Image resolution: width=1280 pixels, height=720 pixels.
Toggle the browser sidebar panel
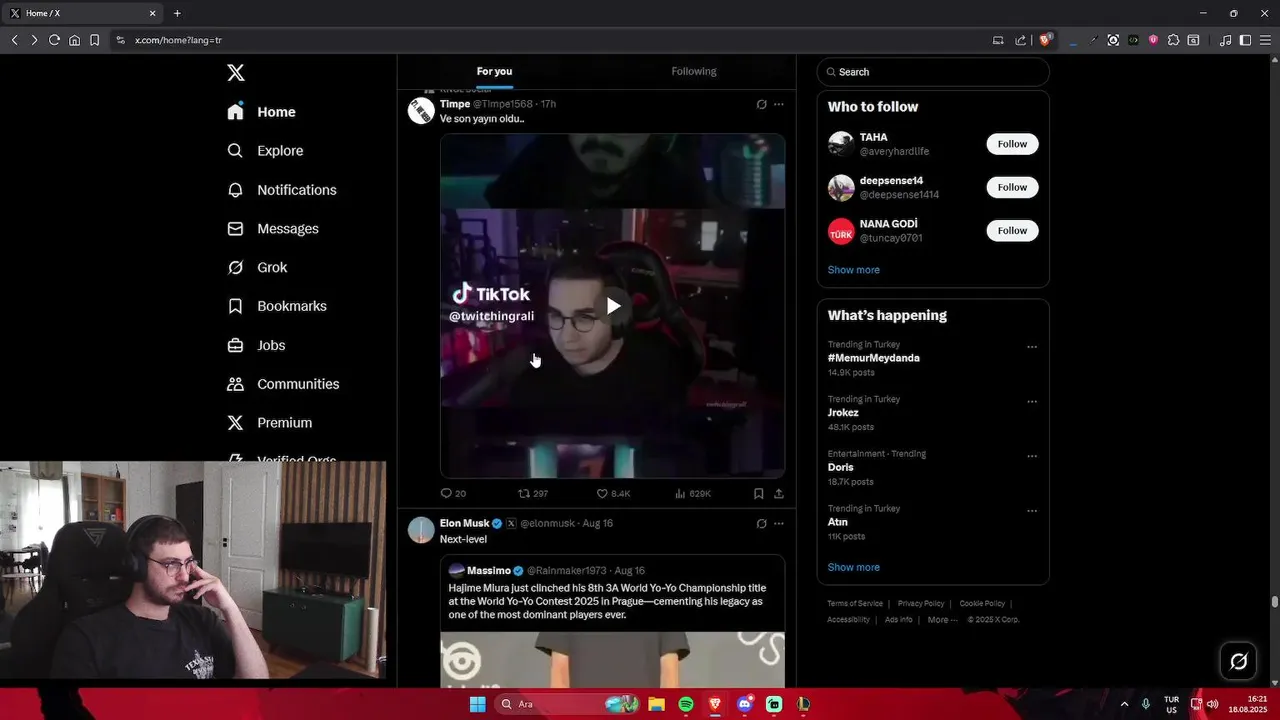pyautogui.click(x=1245, y=40)
